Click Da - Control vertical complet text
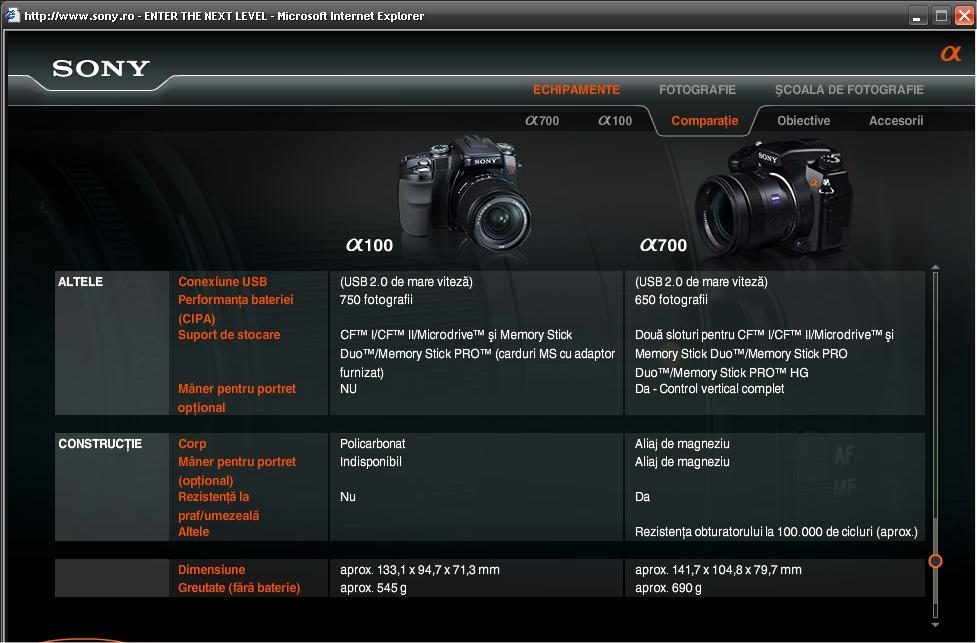 pyautogui.click(x=709, y=389)
